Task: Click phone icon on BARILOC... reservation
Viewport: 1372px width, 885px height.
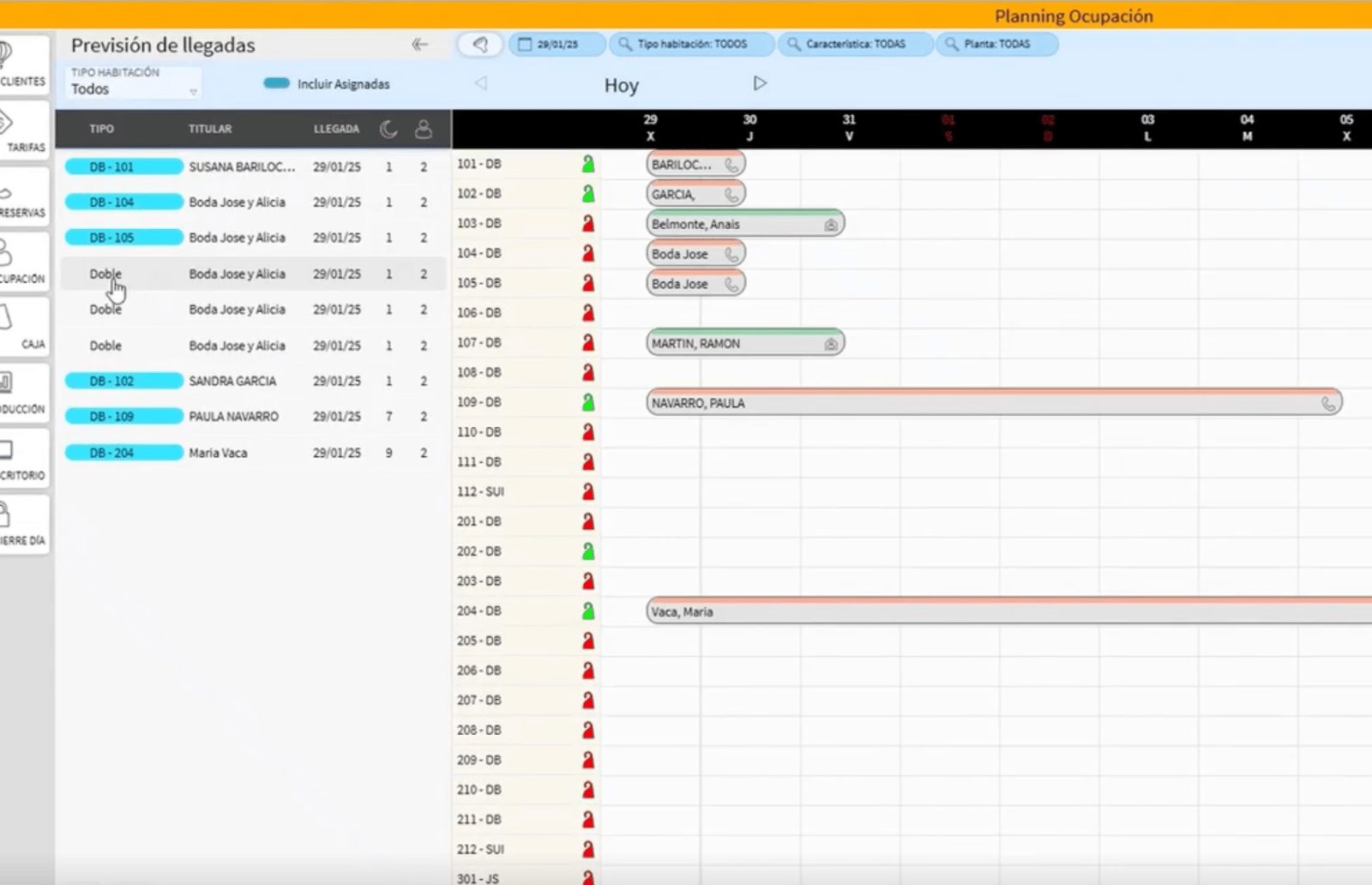Action: point(731,165)
